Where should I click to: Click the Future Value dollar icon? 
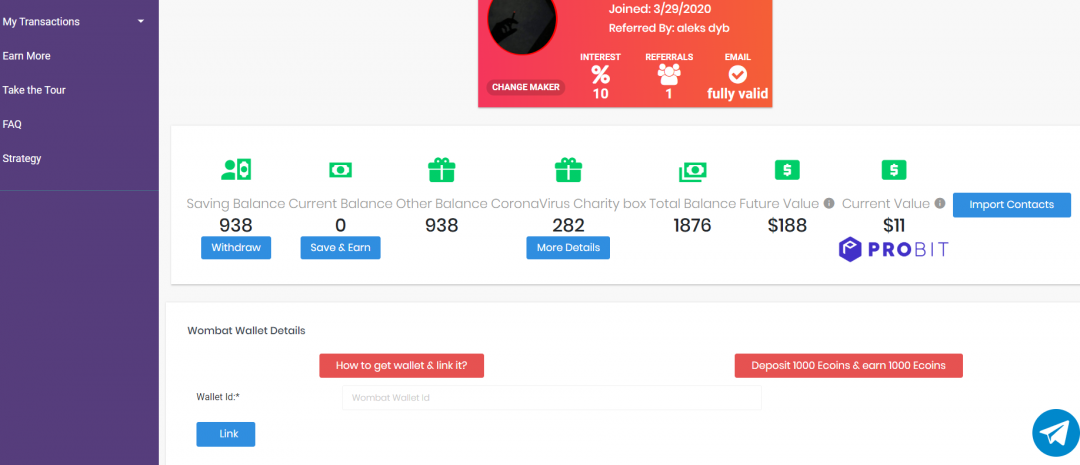[787, 170]
